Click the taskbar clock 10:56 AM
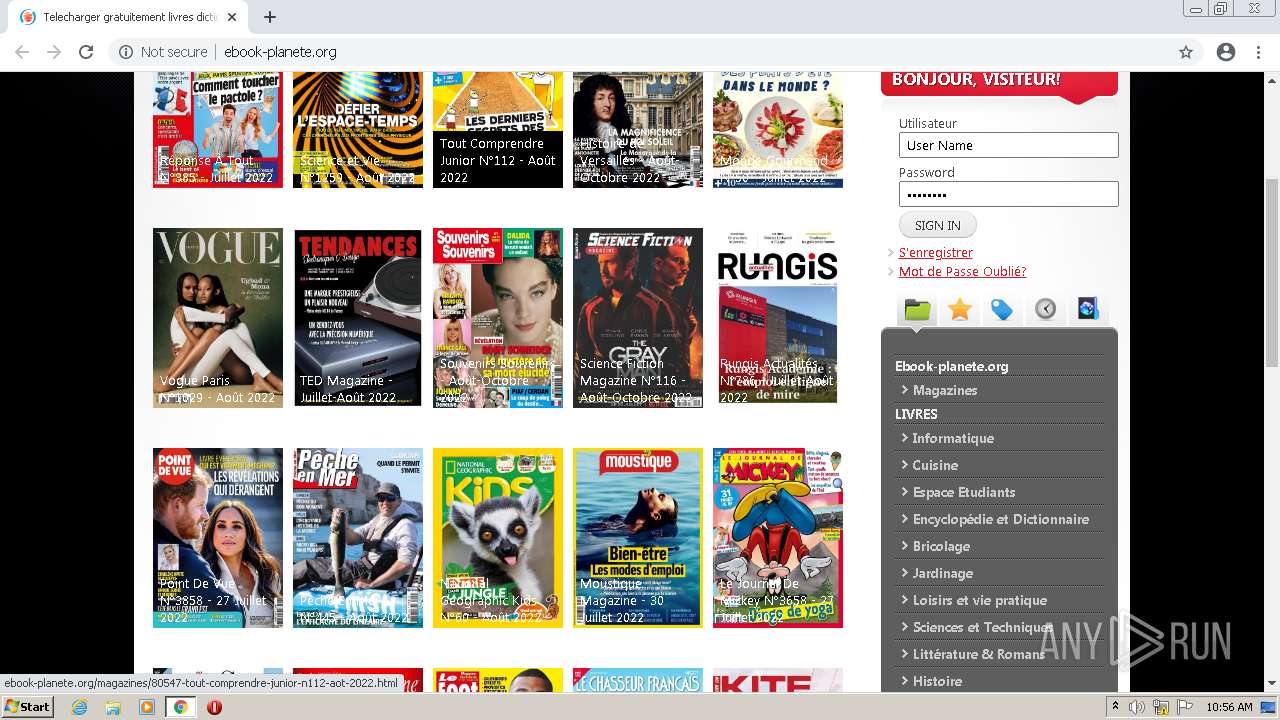The image size is (1280, 720). pos(1229,707)
